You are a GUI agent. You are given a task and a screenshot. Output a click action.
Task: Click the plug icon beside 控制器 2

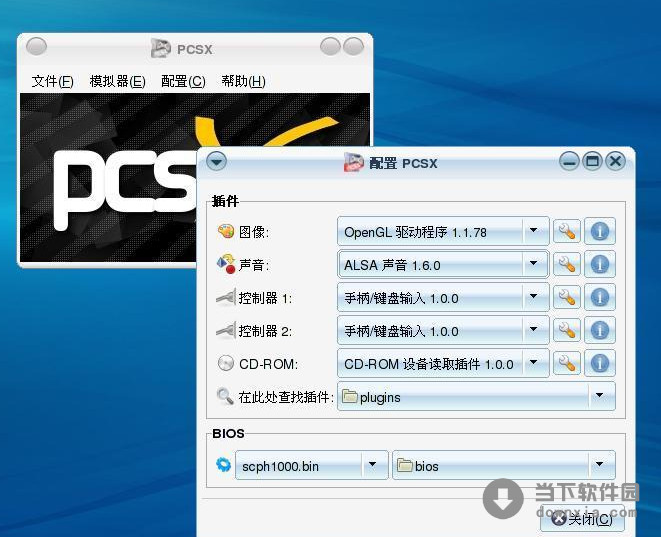(226, 330)
